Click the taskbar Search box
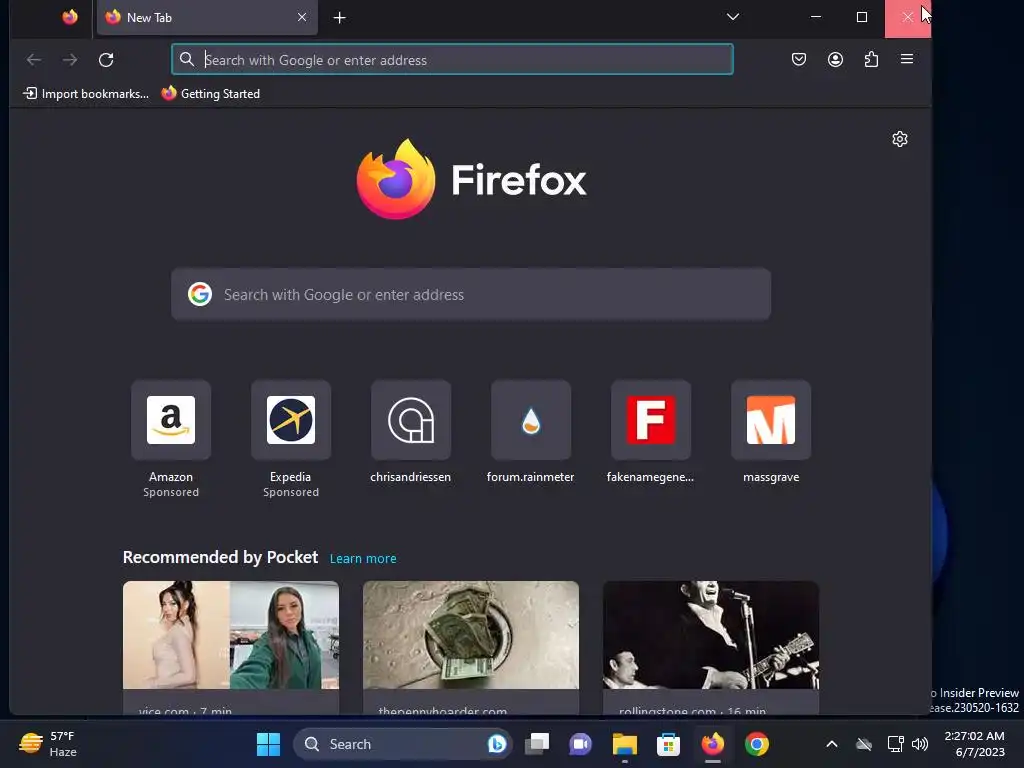This screenshot has height=768, width=1024. pyautogui.click(x=401, y=744)
